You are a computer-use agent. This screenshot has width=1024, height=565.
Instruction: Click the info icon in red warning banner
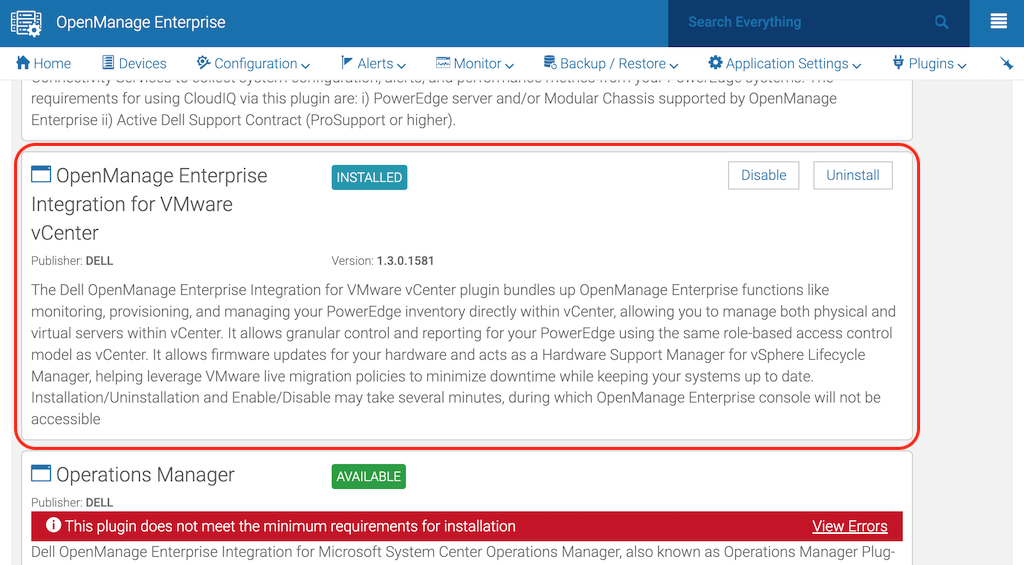point(54,525)
